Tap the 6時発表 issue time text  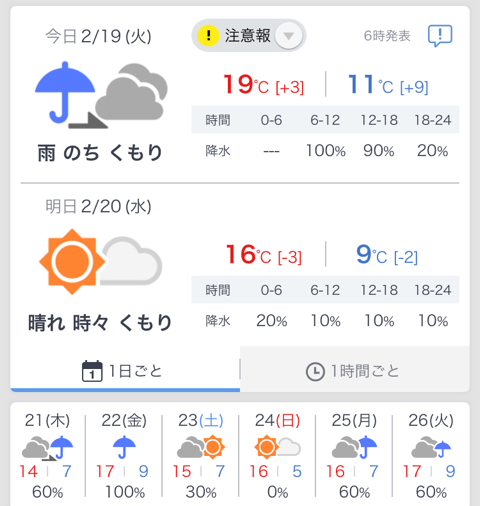(387, 36)
